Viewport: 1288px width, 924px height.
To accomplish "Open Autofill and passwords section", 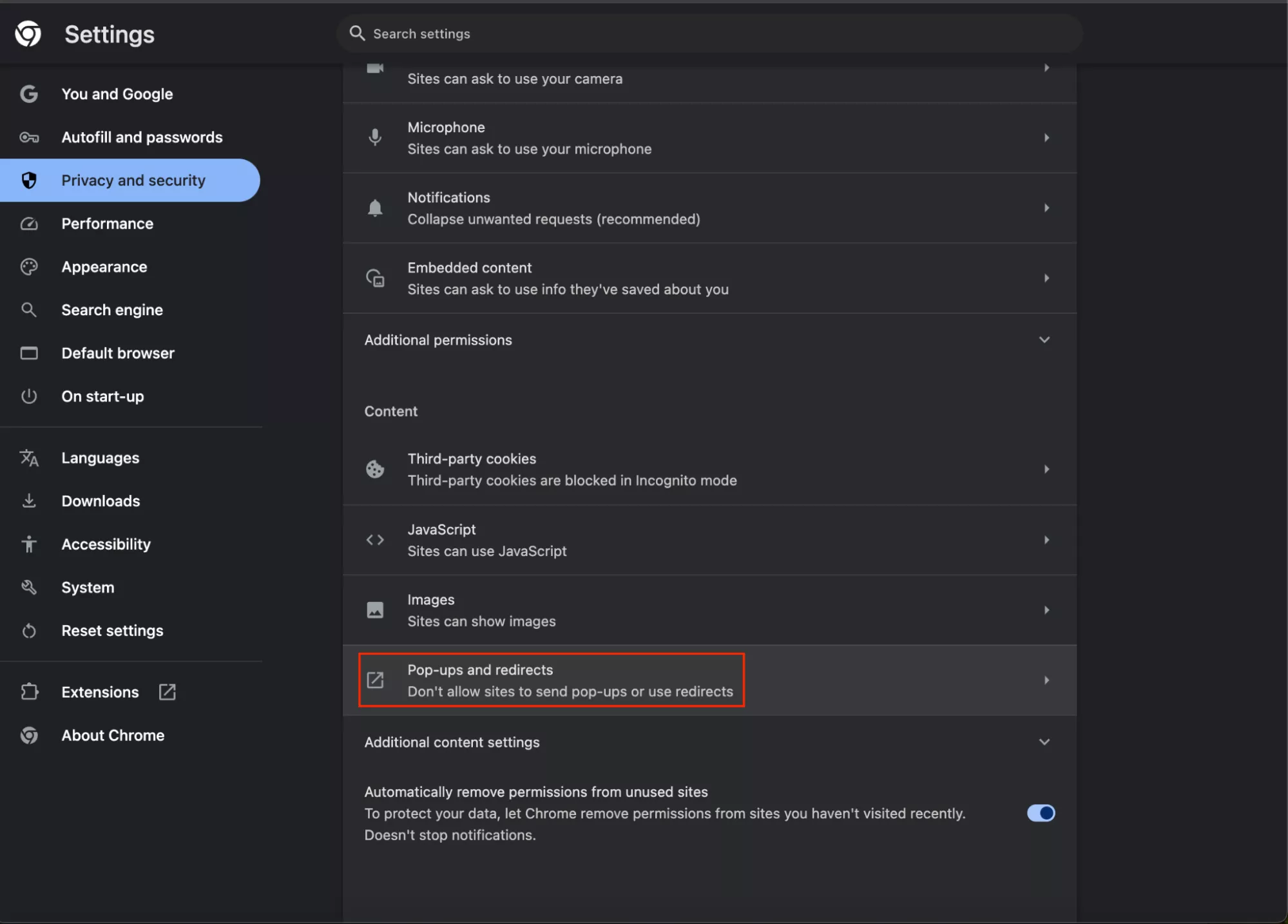I will click(142, 137).
